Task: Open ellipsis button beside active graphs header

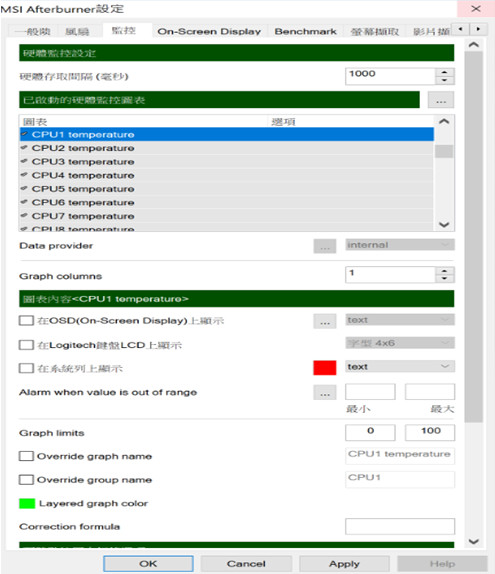Action: coord(441,100)
